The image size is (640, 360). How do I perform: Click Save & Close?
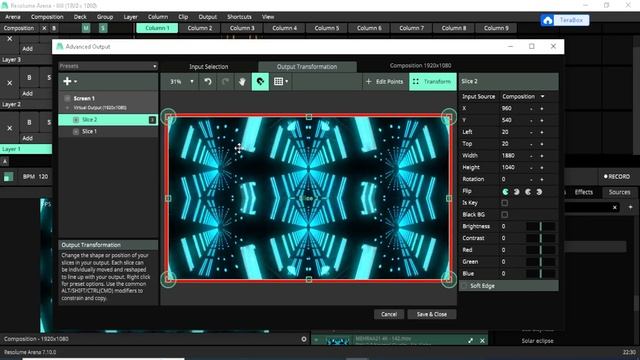coord(431,314)
